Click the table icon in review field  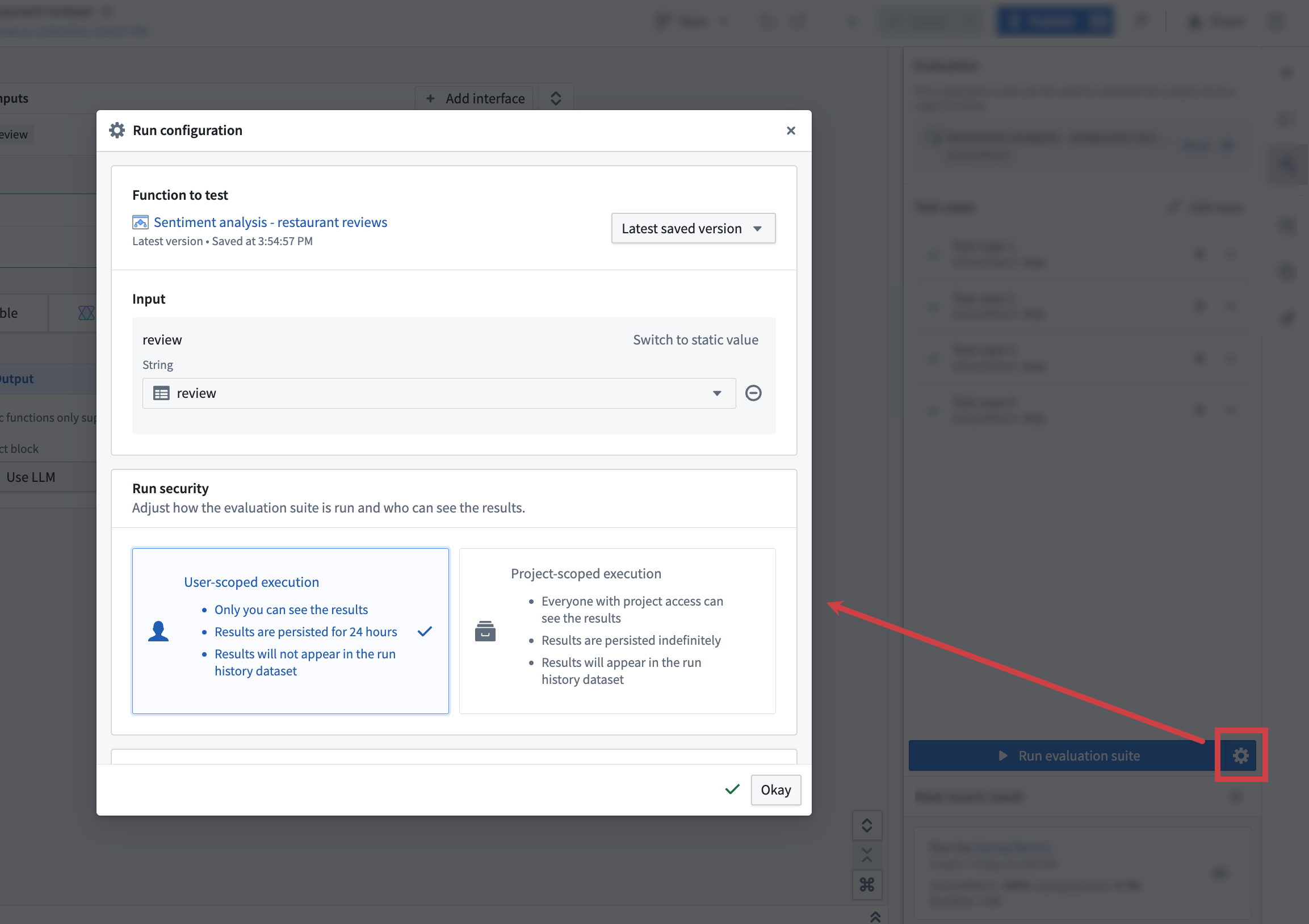coord(161,393)
